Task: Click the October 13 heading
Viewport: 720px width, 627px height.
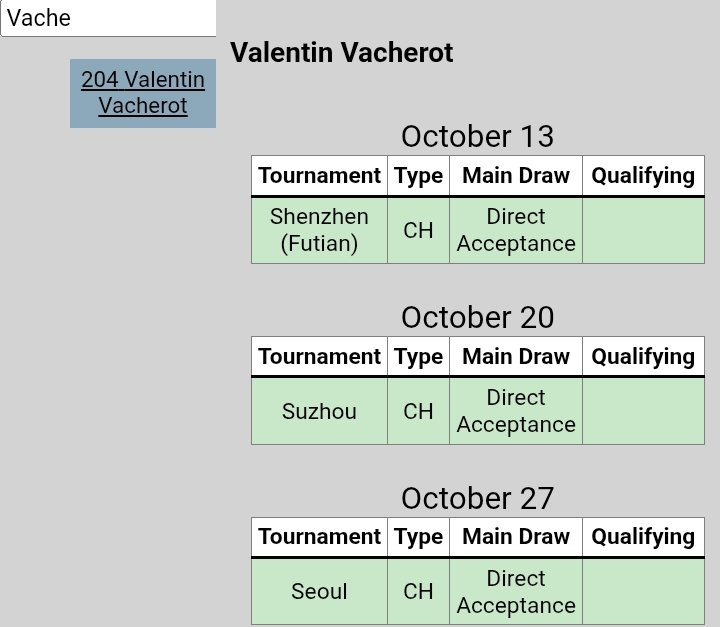Action: (x=478, y=136)
